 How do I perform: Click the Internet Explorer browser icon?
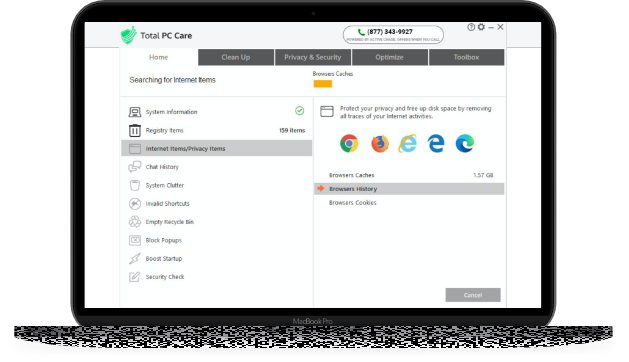408,143
